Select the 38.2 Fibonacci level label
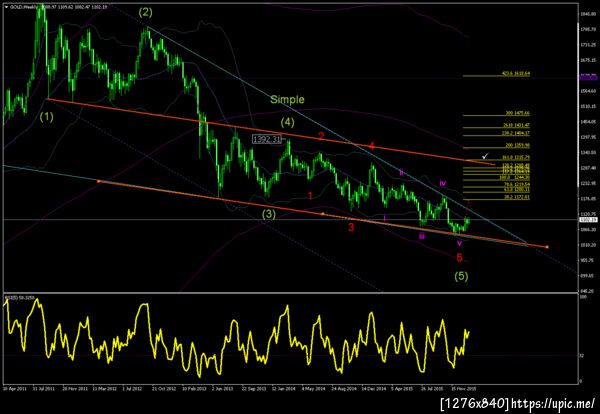 (517, 197)
